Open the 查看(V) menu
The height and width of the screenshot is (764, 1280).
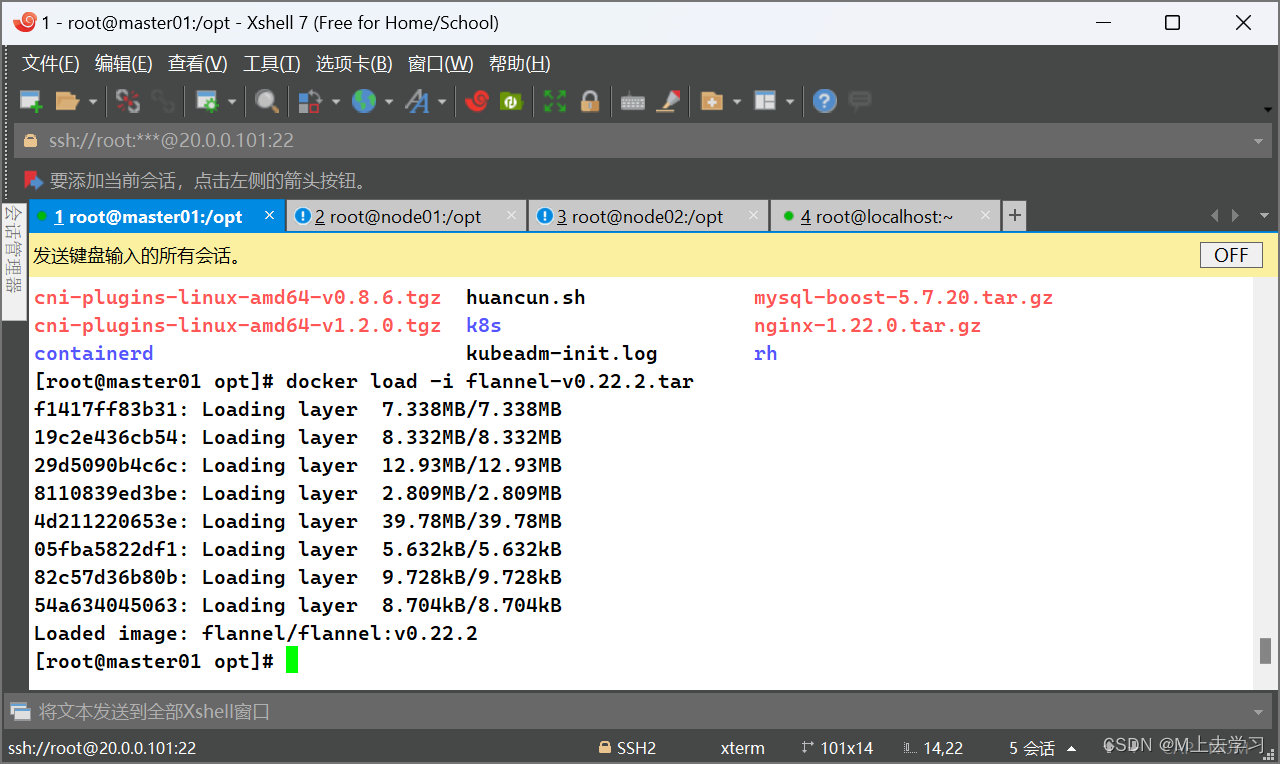(x=198, y=64)
